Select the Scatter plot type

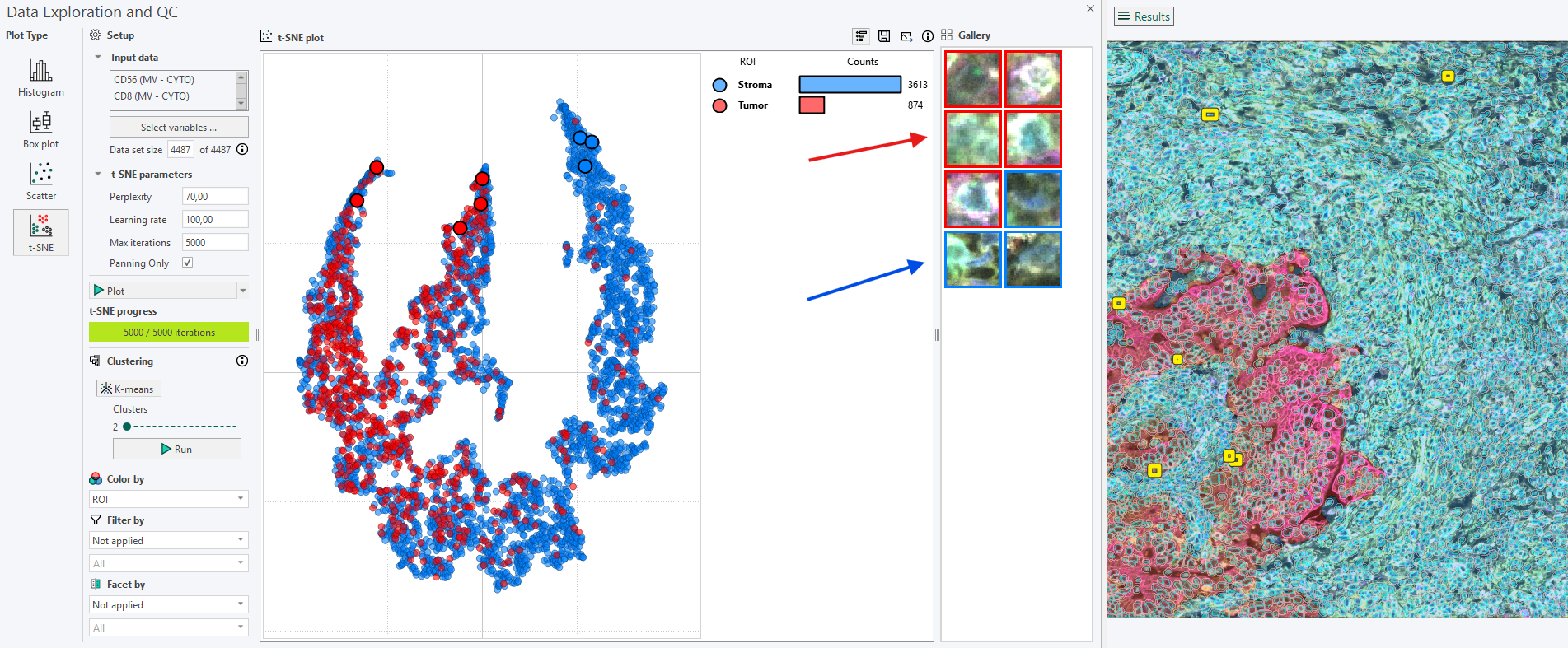pos(40,181)
